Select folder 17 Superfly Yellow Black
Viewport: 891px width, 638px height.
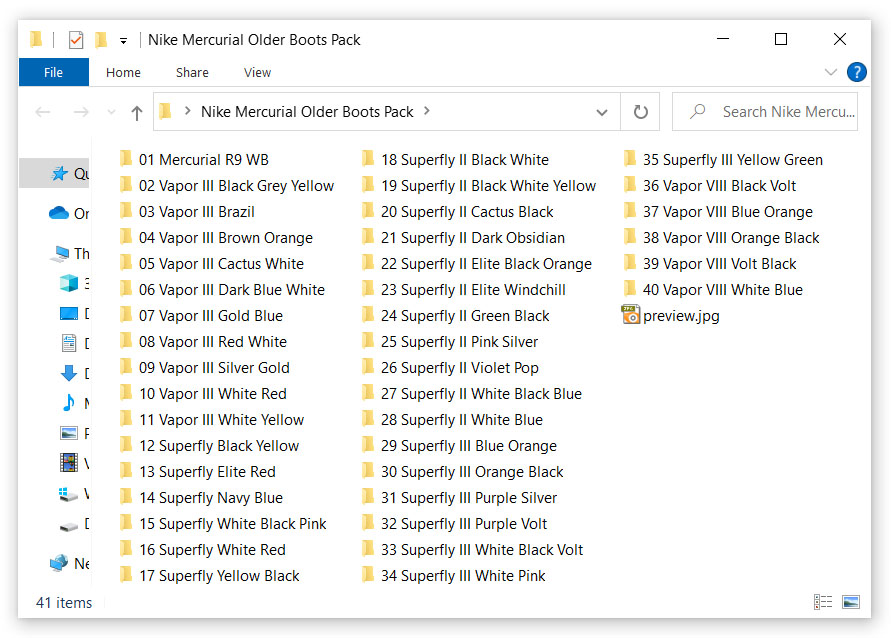pos(210,576)
